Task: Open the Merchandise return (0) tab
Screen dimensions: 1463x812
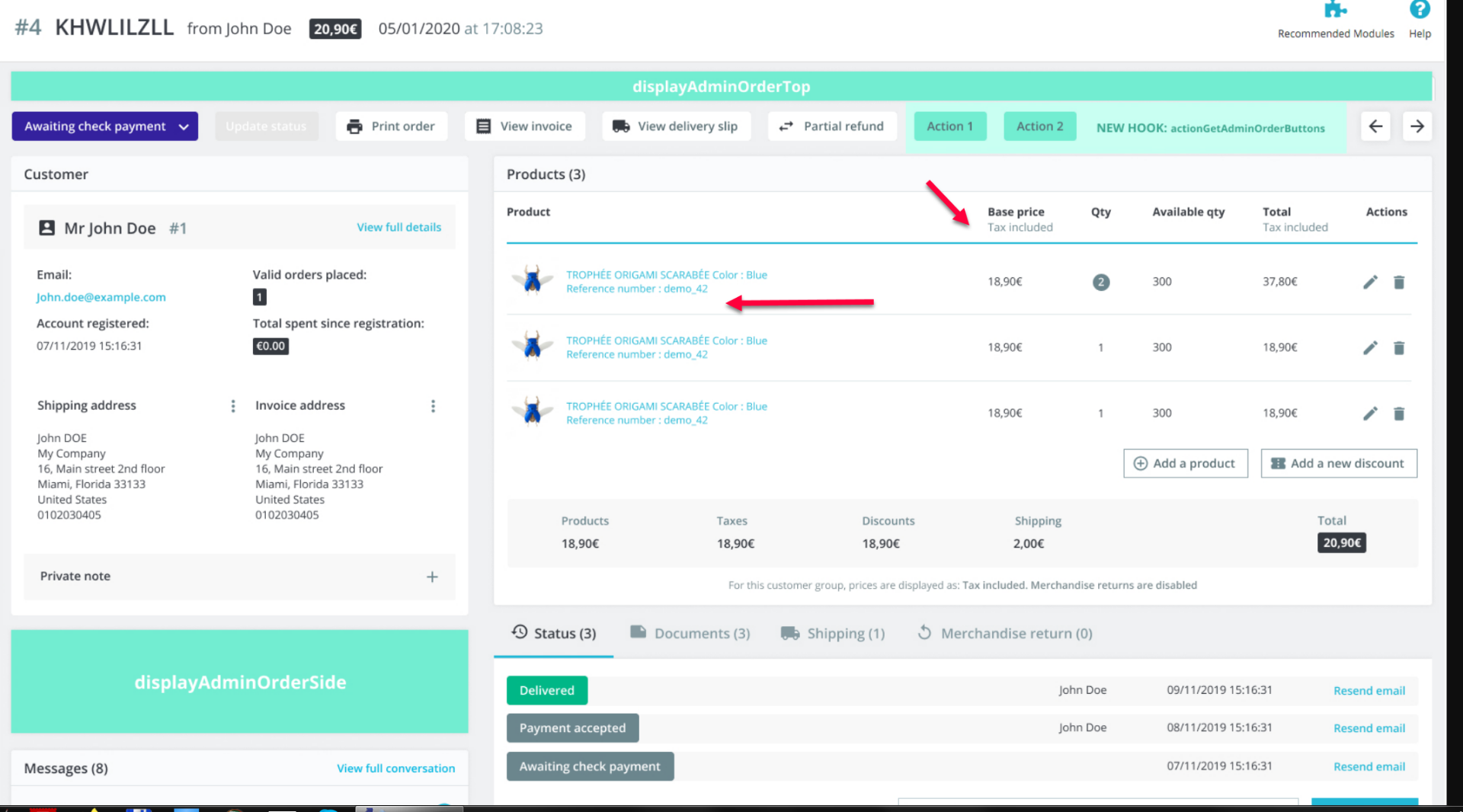Action: (x=1005, y=633)
